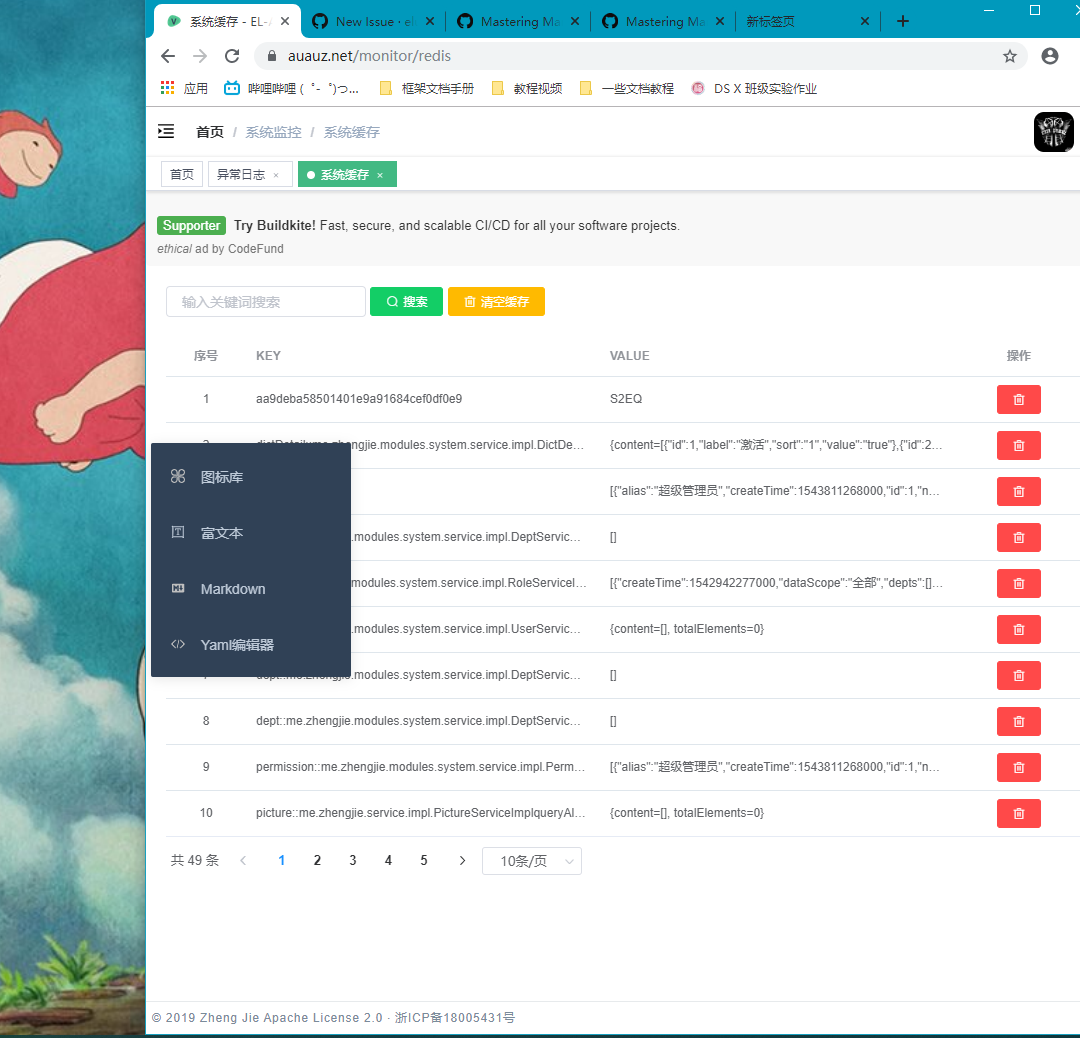Open 富文本 rich text menu item
The width and height of the screenshot is (1080, 1038).
(x=251, y=532)
